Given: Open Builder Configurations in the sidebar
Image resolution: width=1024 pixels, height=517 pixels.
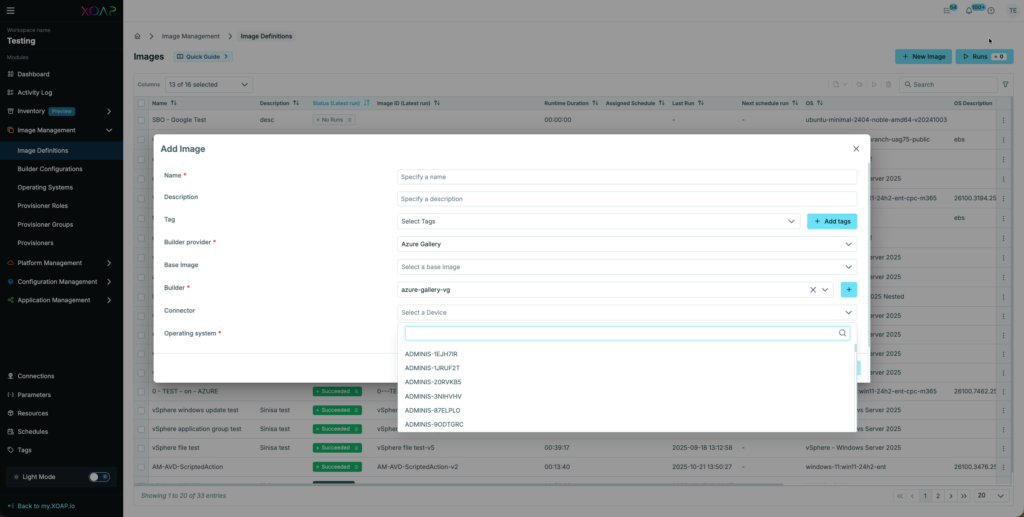Looking at the screenshot, I should click(50, 169).
